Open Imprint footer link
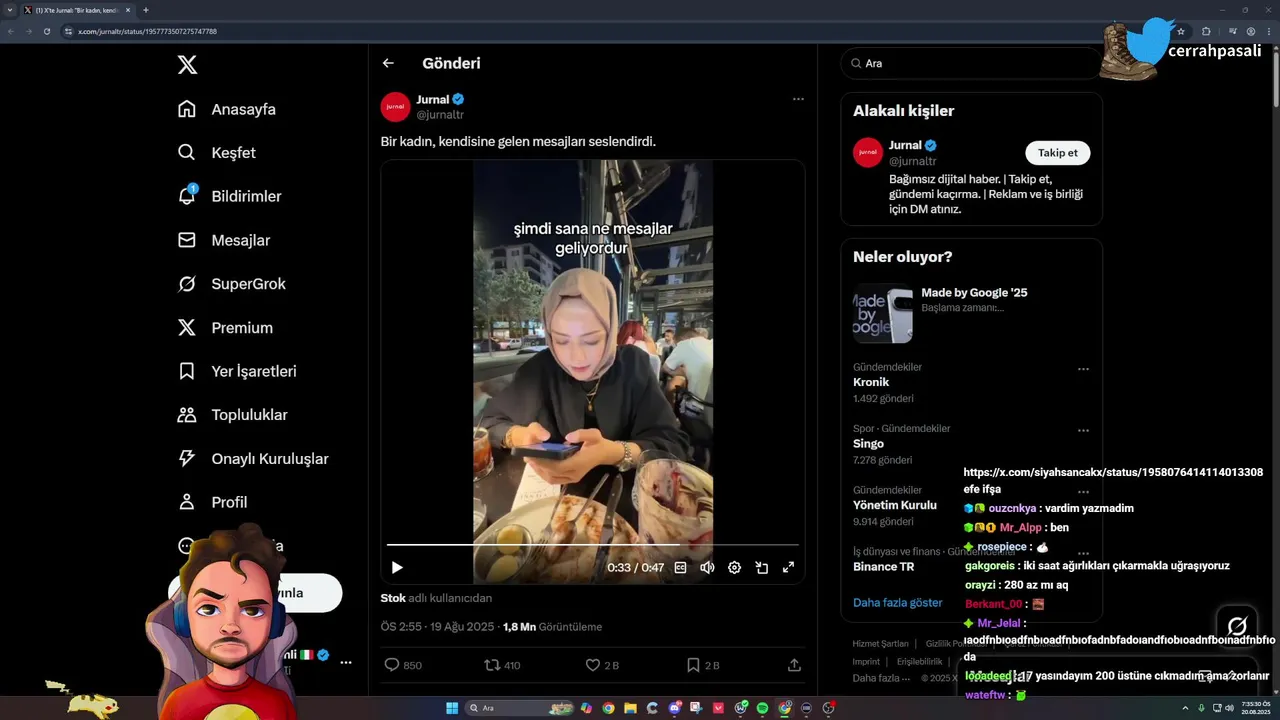 click(x=866, y=661)
